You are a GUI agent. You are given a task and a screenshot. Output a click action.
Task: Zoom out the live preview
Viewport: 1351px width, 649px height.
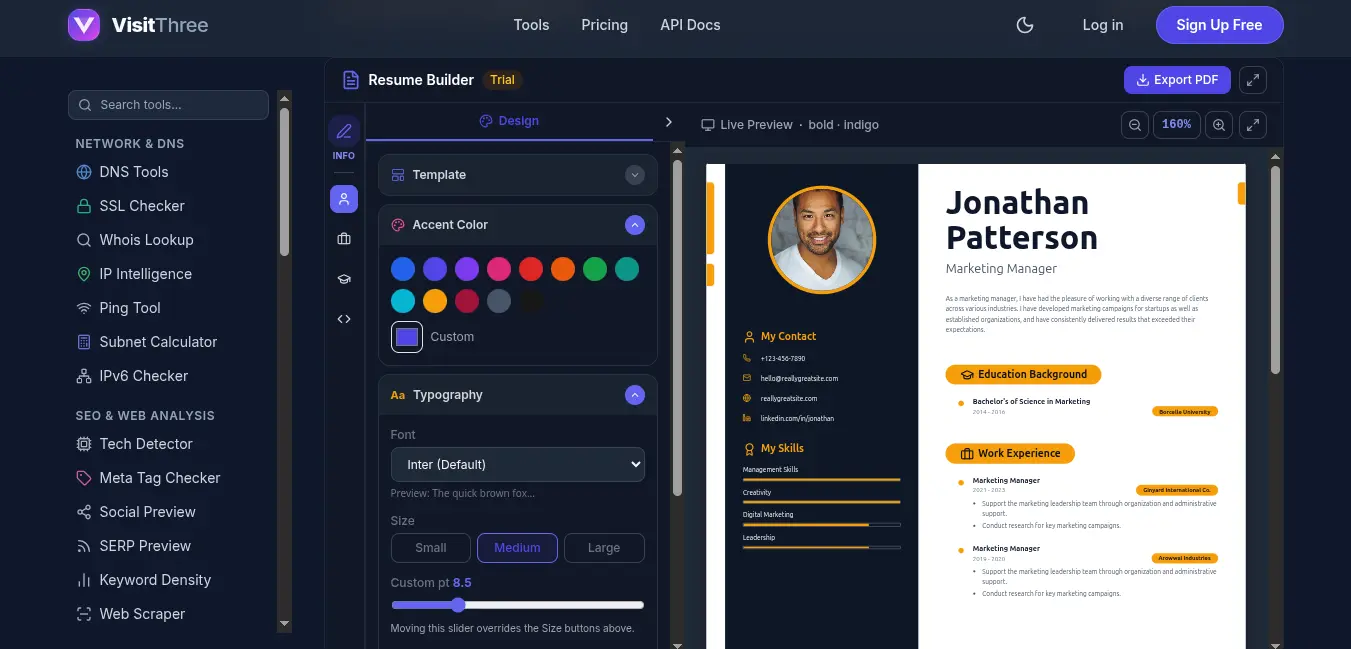pyautogui.click(x=1135, y=125)
